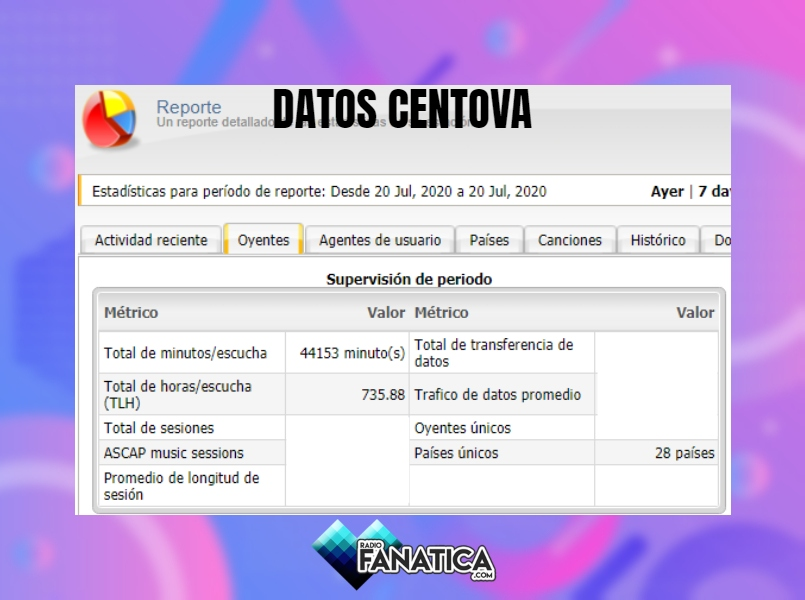Click the left Valor column header

386,312
